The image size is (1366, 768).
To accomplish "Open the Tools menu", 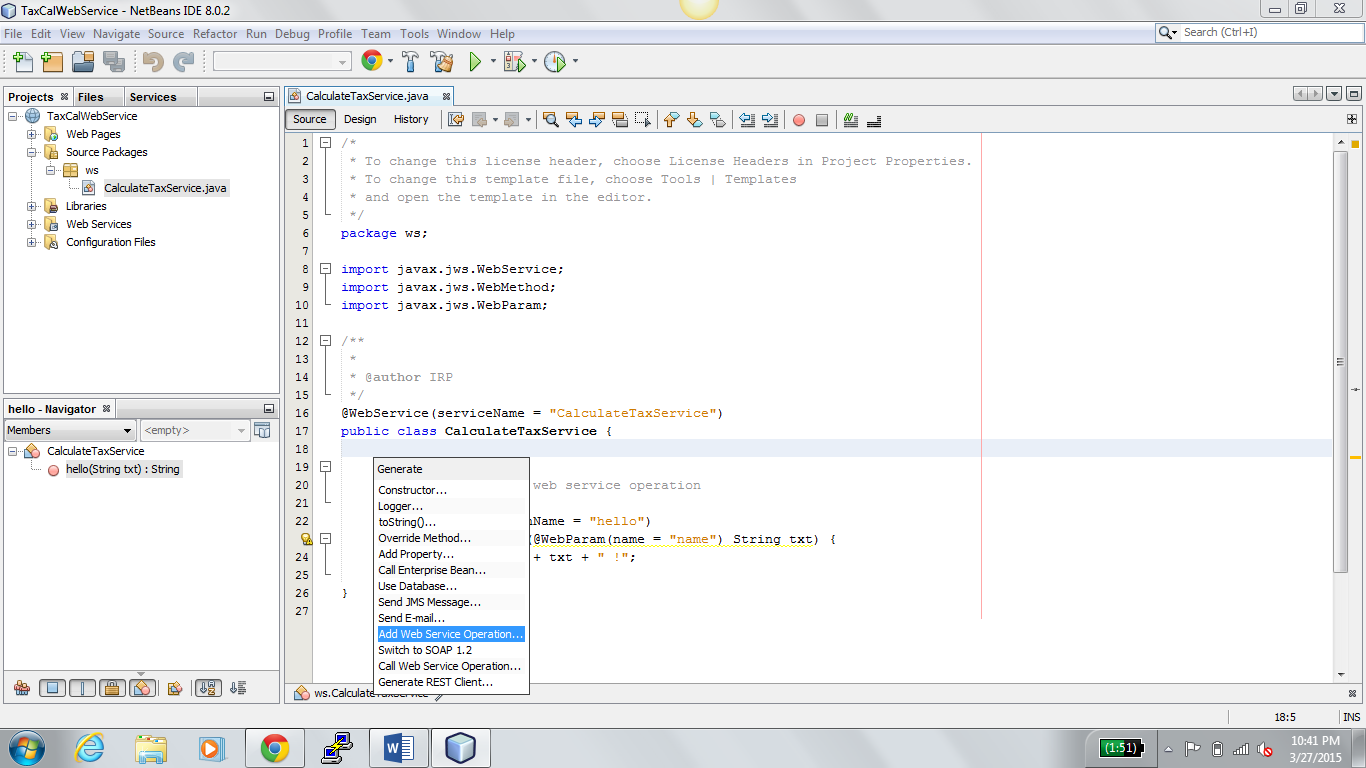I will tap(414, 33).
